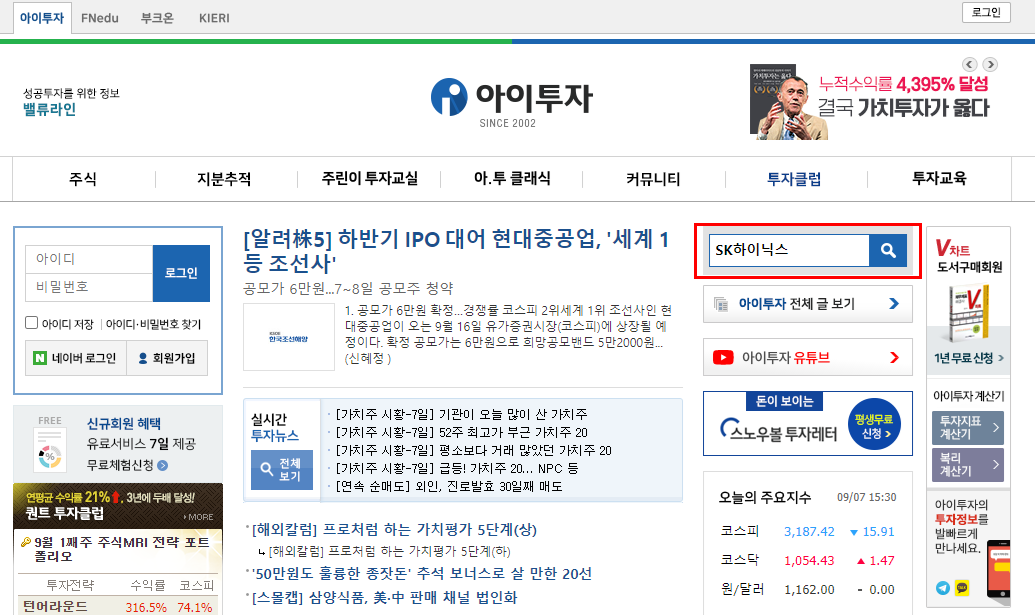Click 전체보기 magnifier button in 실시간 투자뉴스
This screenshot has height=615, width=1035.
282,469
